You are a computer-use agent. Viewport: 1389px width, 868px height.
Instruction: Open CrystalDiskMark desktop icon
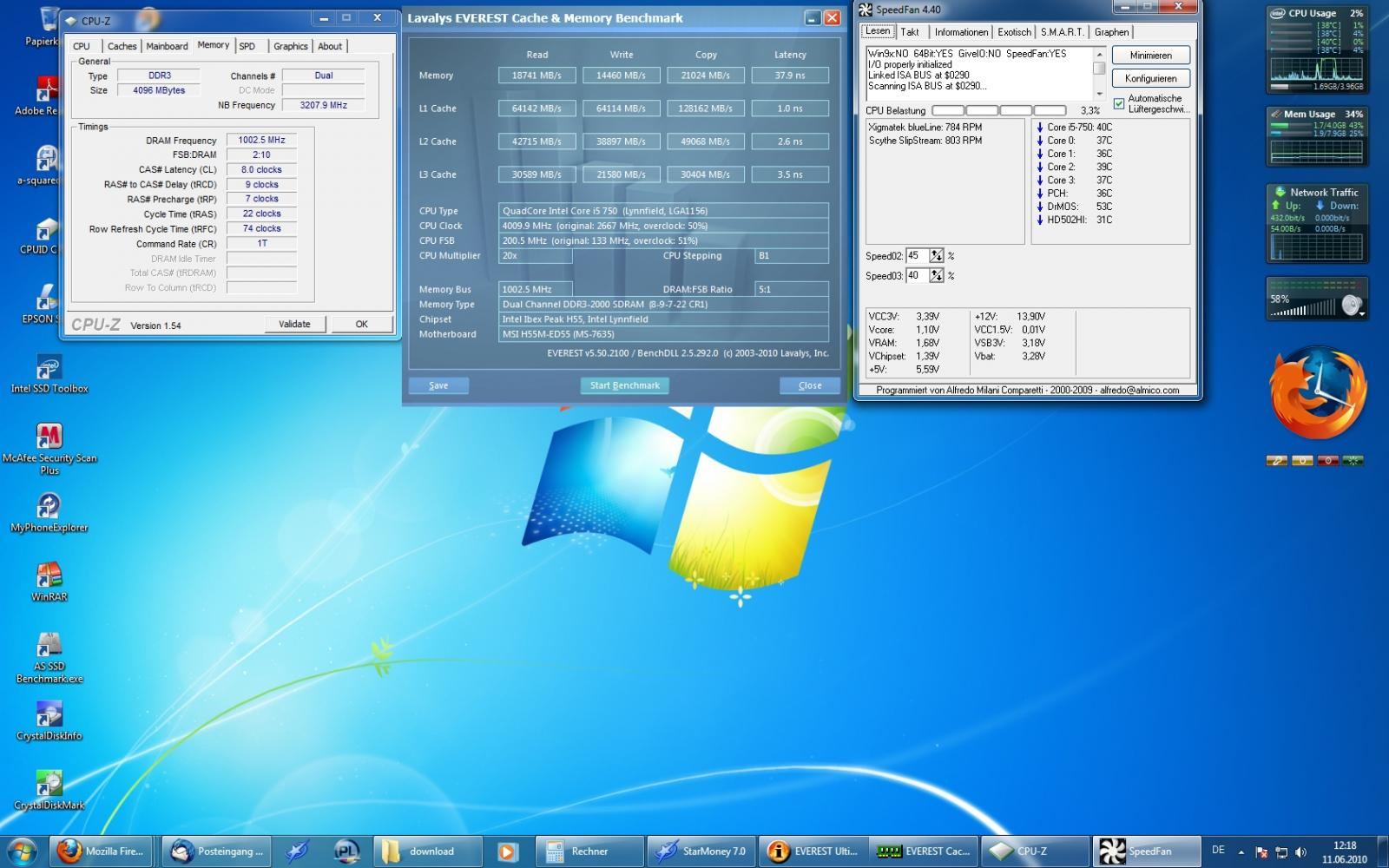49,791
